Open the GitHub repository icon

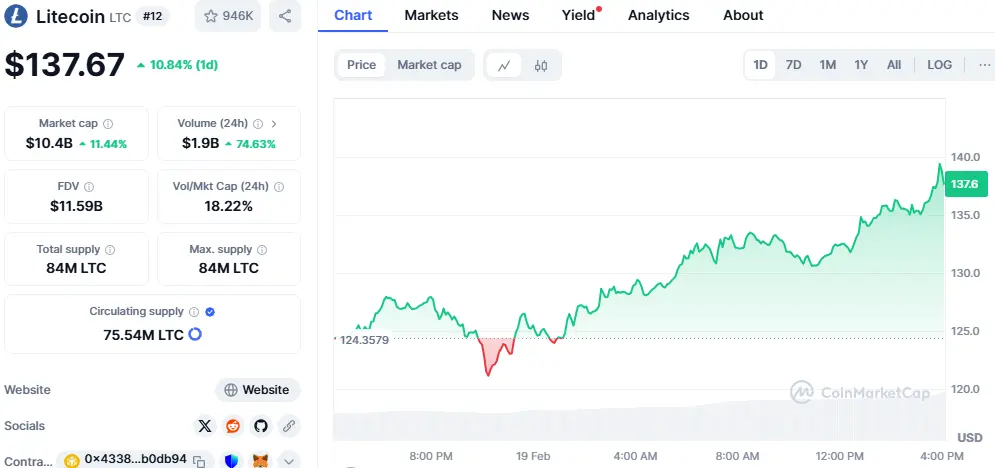[261, 426]
